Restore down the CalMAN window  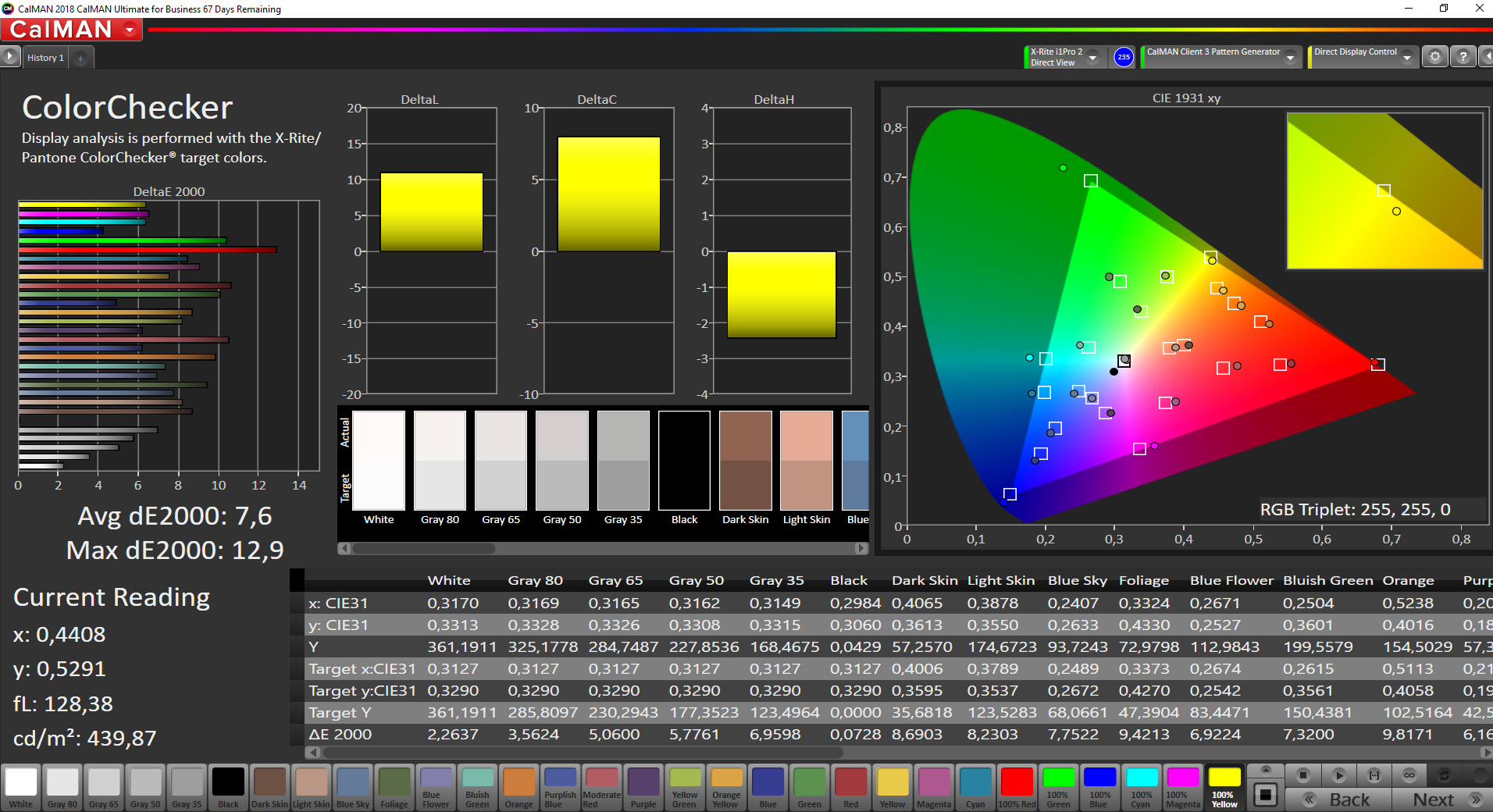click(x=1444, y=9)
